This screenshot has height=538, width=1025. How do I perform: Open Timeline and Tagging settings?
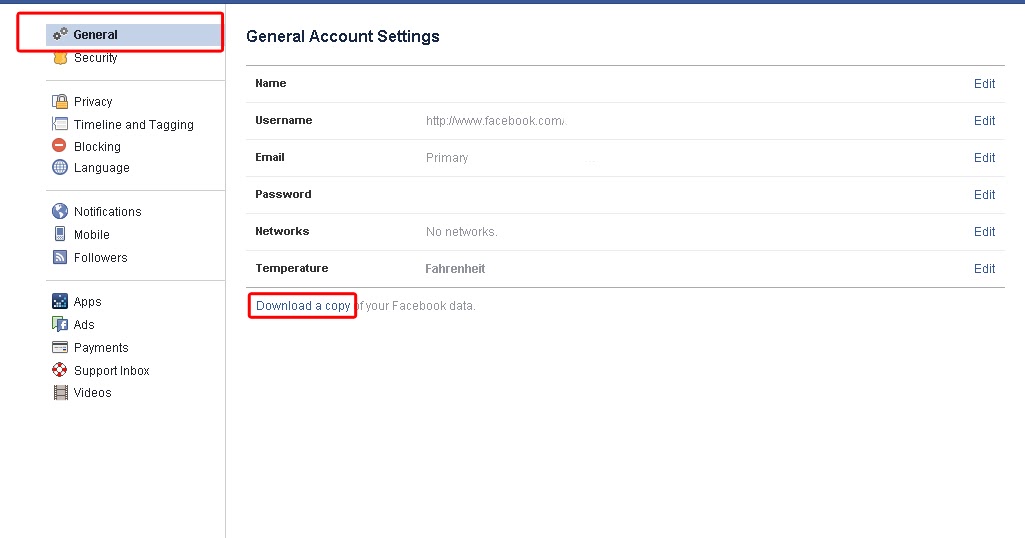click(133, 125)
